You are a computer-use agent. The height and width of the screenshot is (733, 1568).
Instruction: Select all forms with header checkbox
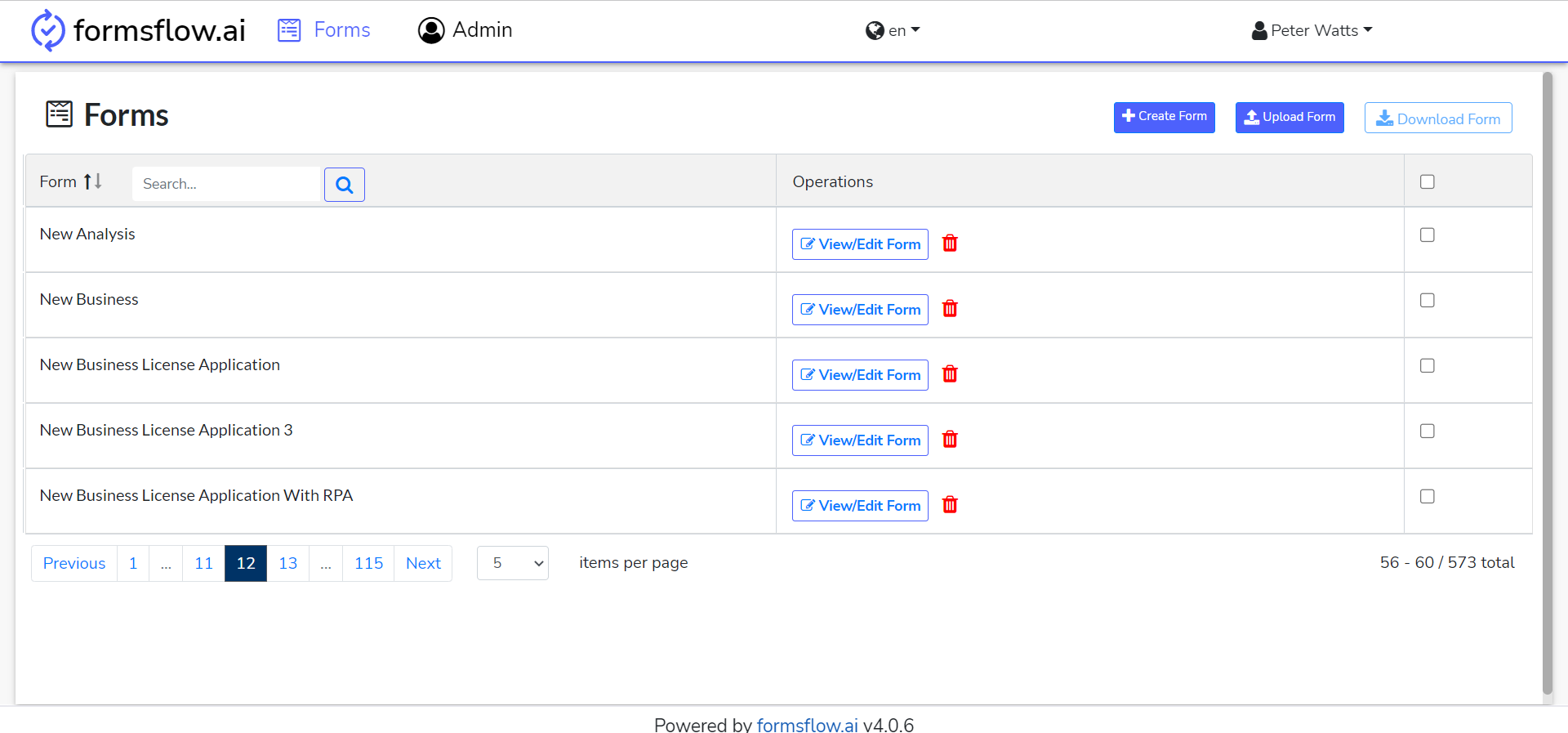1428,181
